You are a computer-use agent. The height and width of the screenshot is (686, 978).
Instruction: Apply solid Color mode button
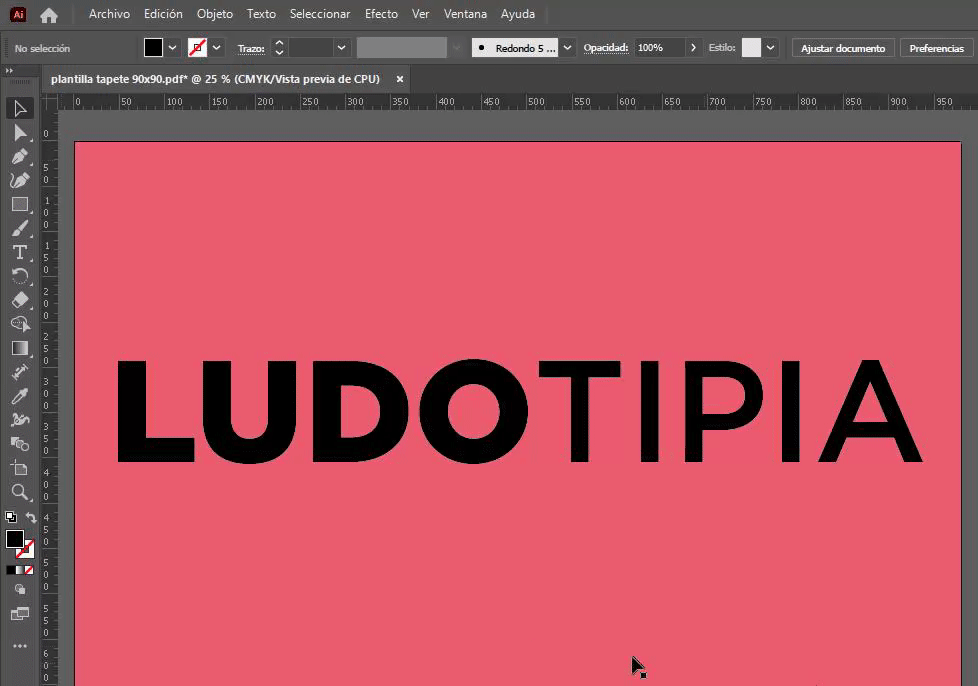11,570
